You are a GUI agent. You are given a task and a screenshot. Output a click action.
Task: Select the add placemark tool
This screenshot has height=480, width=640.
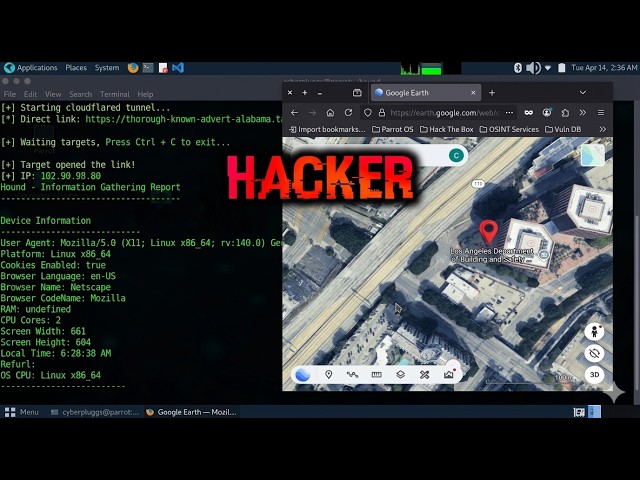329,375
